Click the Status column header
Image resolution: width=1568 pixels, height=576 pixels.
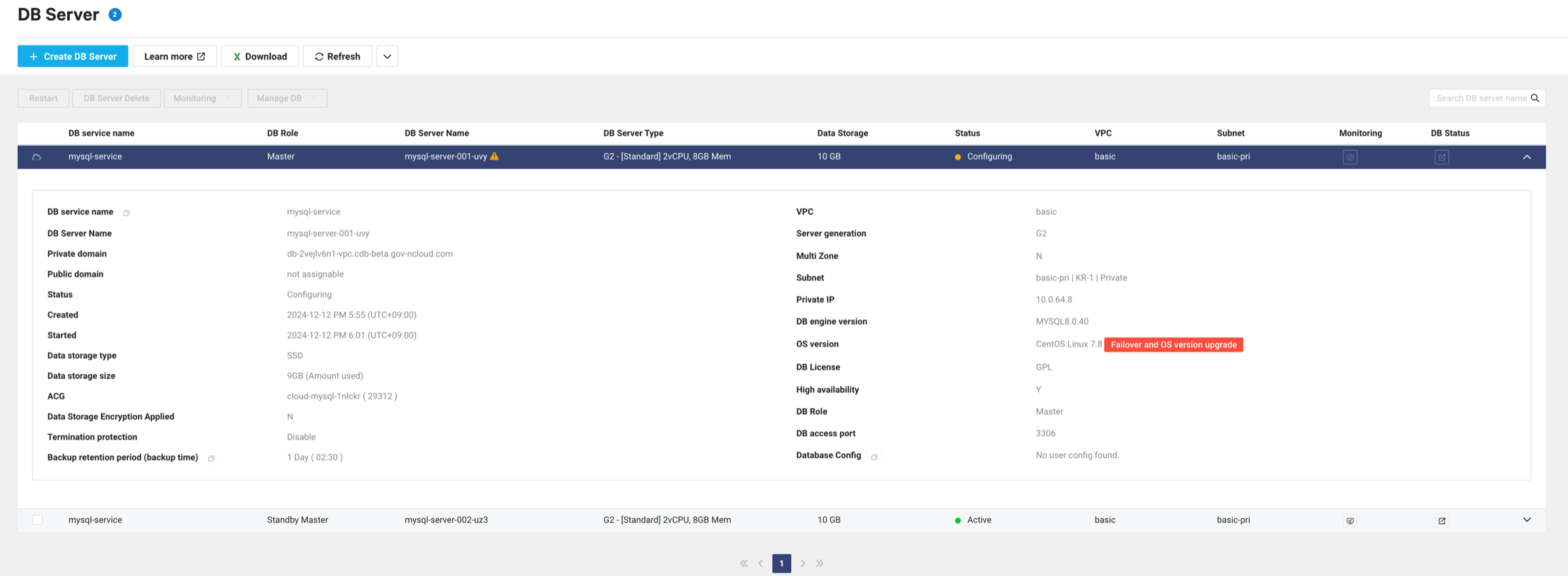click(x=967, y=133)
